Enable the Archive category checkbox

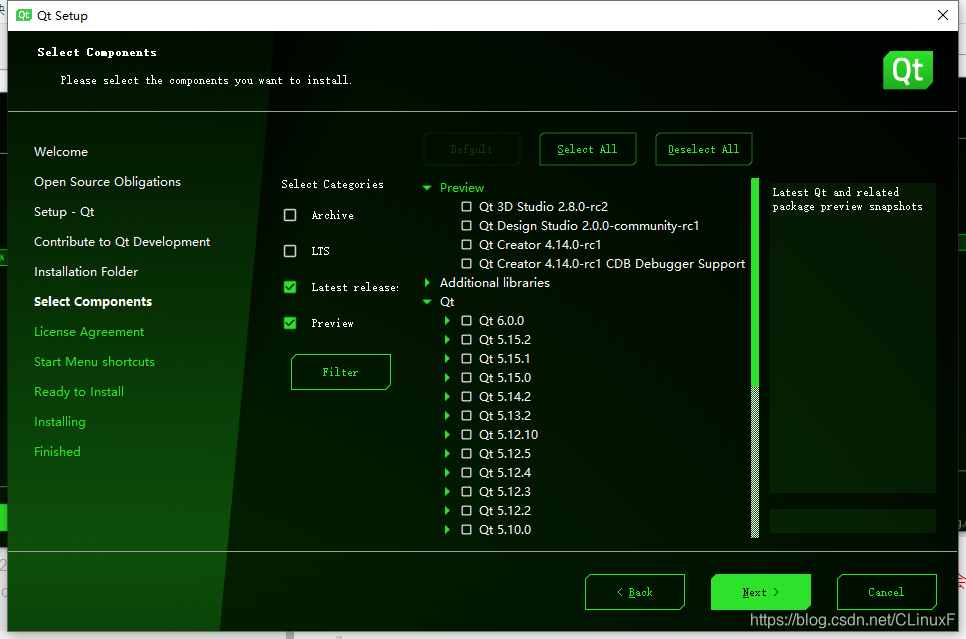coord(290,215)
